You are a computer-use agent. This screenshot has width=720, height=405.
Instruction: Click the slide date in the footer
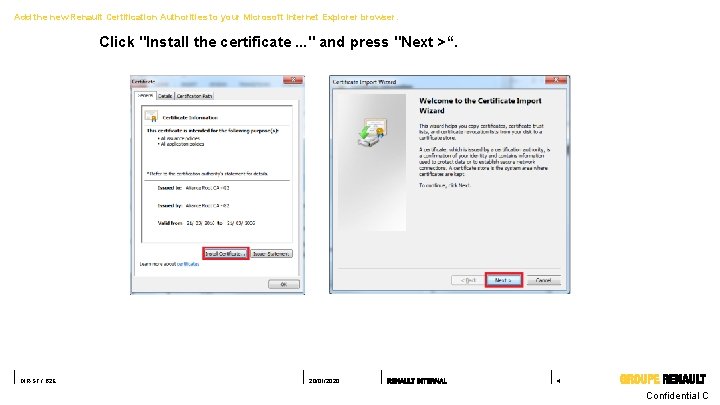pyautogui.click(x=324, y=381)
